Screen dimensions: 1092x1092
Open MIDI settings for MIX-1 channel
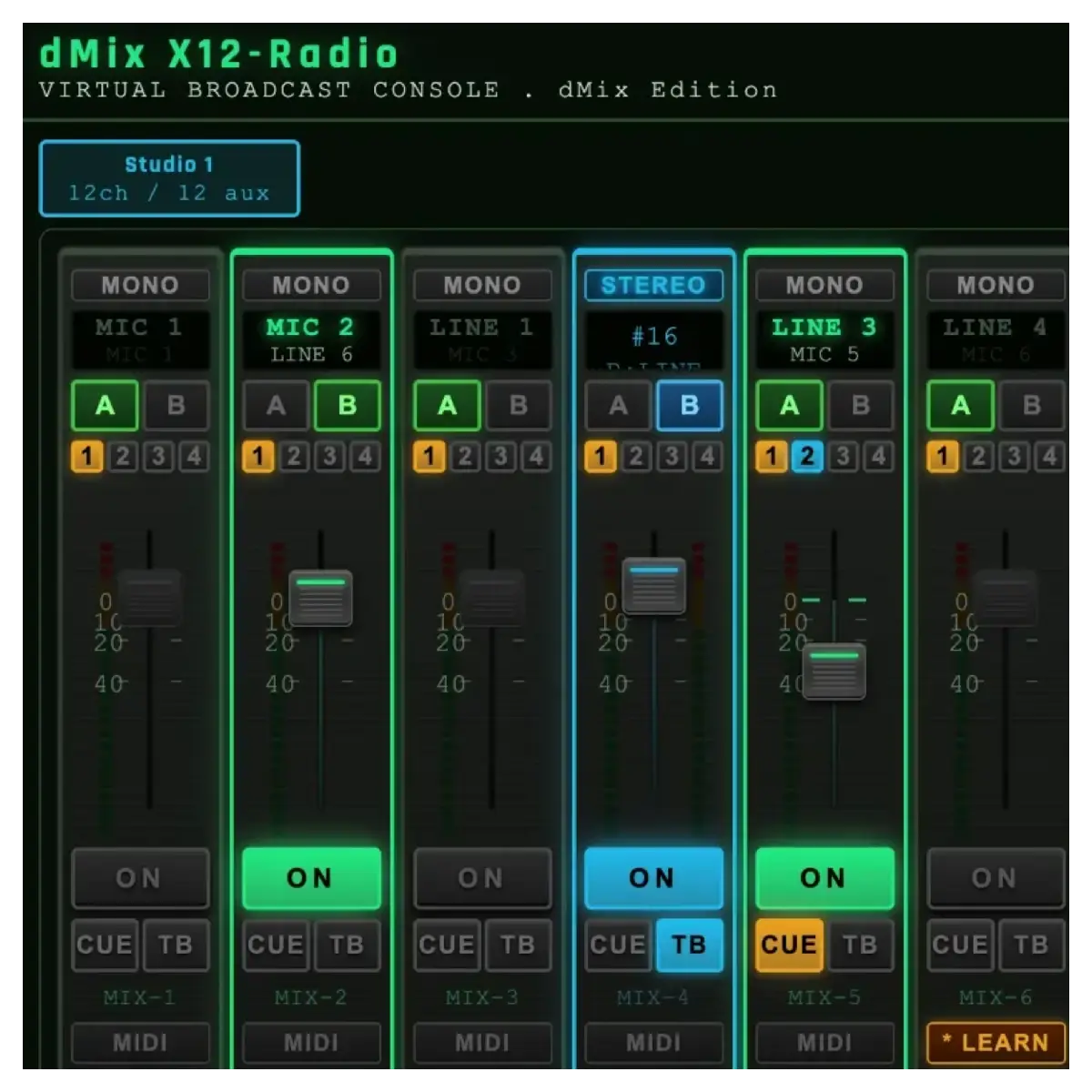point(140,1043)
